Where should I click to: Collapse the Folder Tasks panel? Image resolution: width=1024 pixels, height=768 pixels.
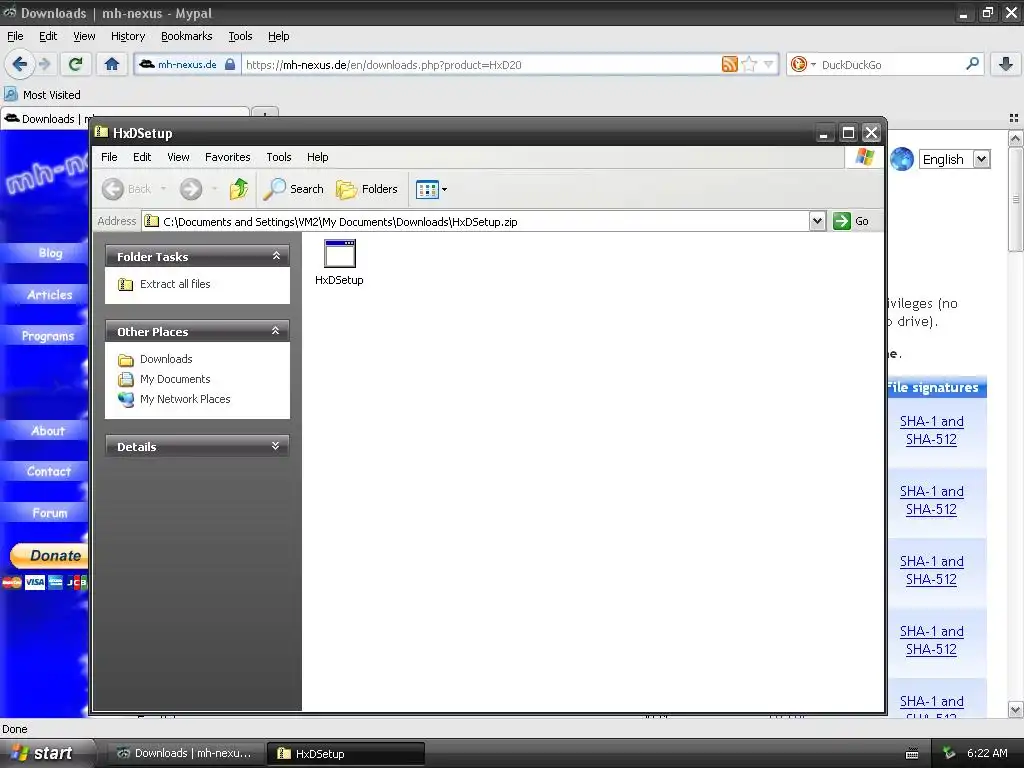point(276,256)
